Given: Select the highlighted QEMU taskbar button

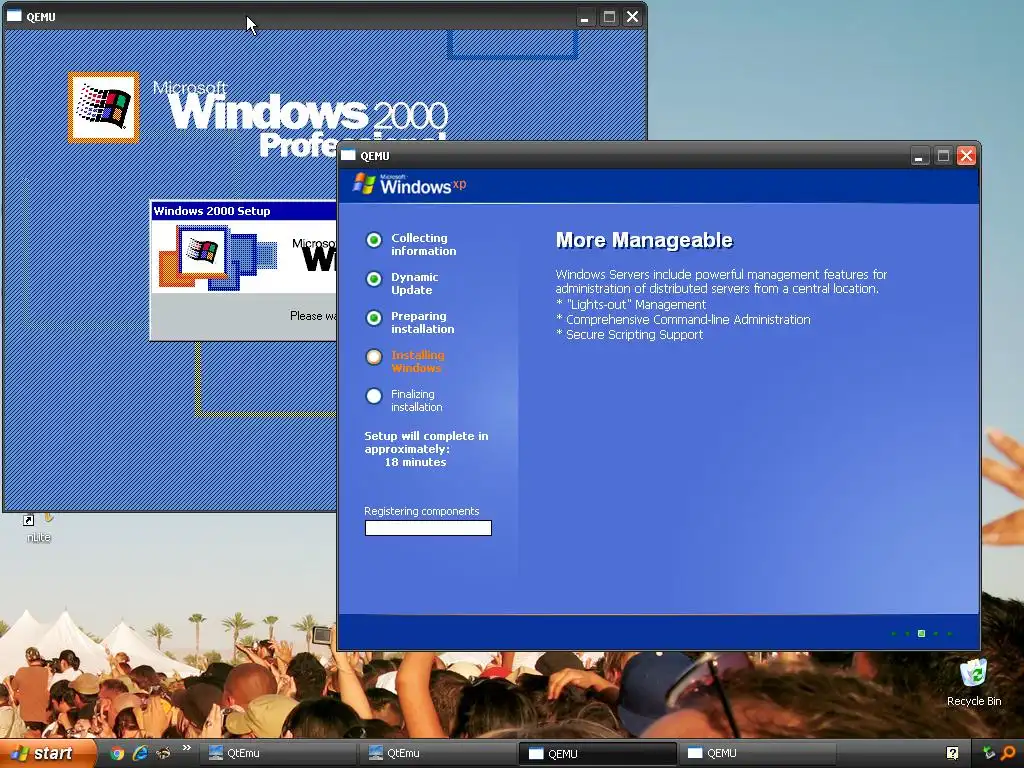Looking at the screenshot, I should tap(597, 753).
